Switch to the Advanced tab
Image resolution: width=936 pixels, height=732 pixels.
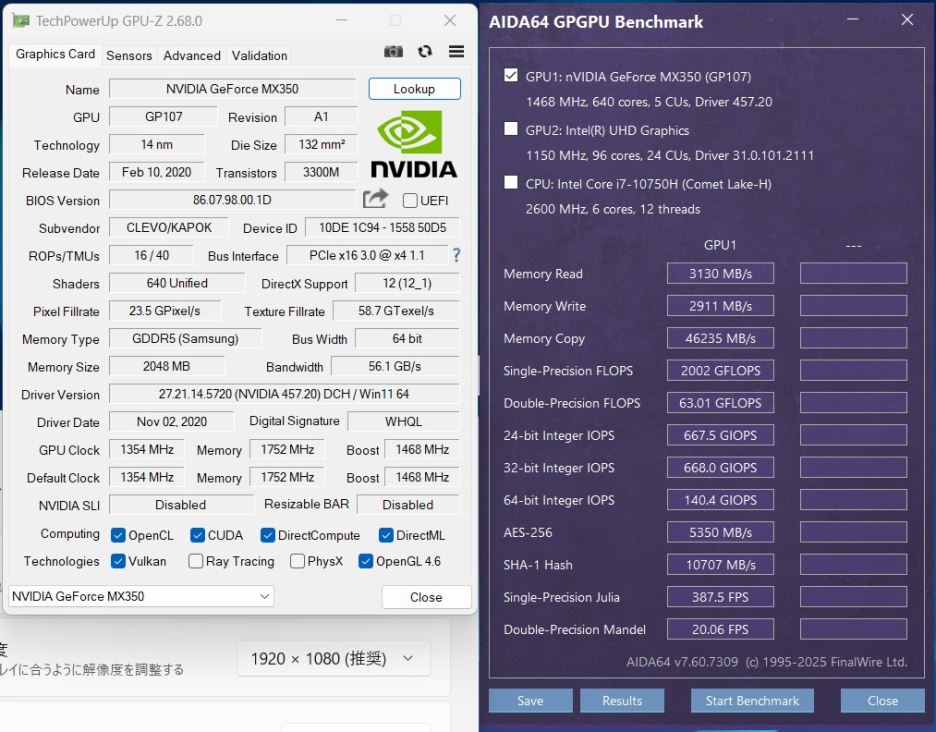[192, 56]
